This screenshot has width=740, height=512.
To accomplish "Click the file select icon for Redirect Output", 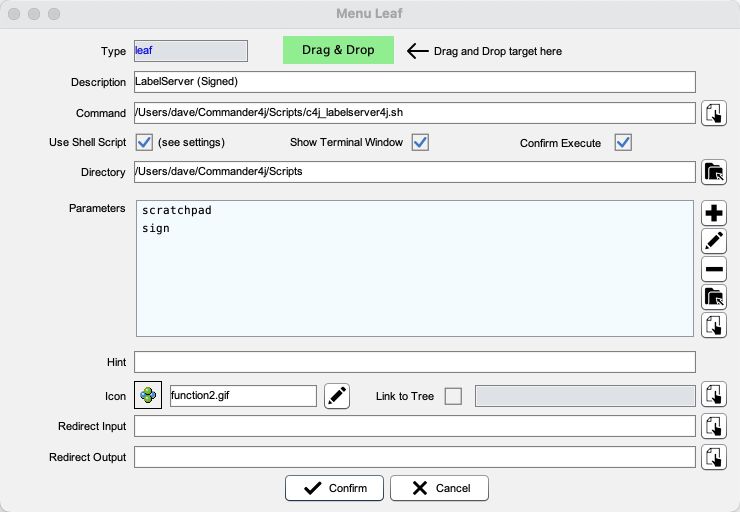I will pos(714,457).
